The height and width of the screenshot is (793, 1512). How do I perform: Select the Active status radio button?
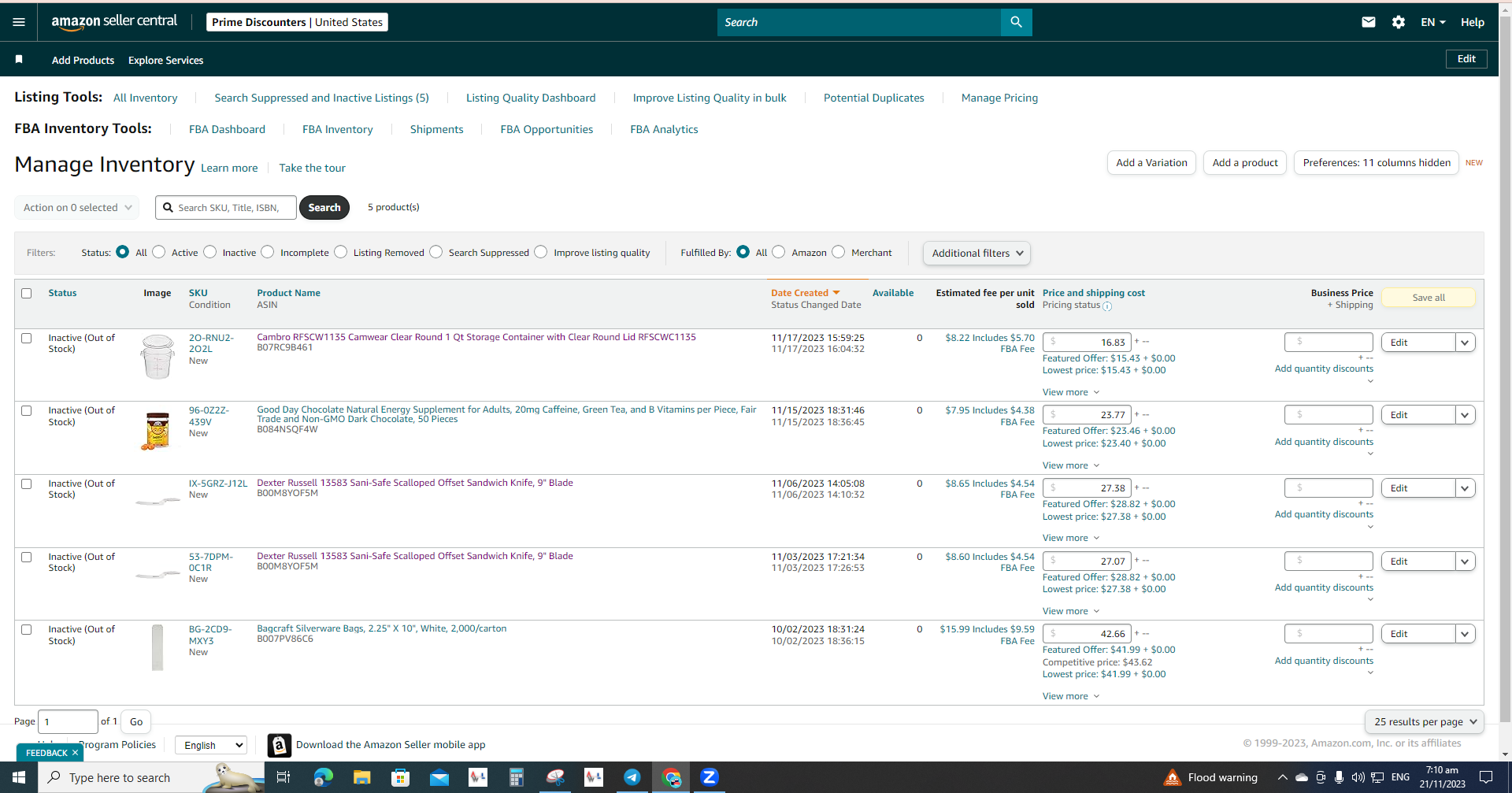pyautogui.click(x=159, y=252)
